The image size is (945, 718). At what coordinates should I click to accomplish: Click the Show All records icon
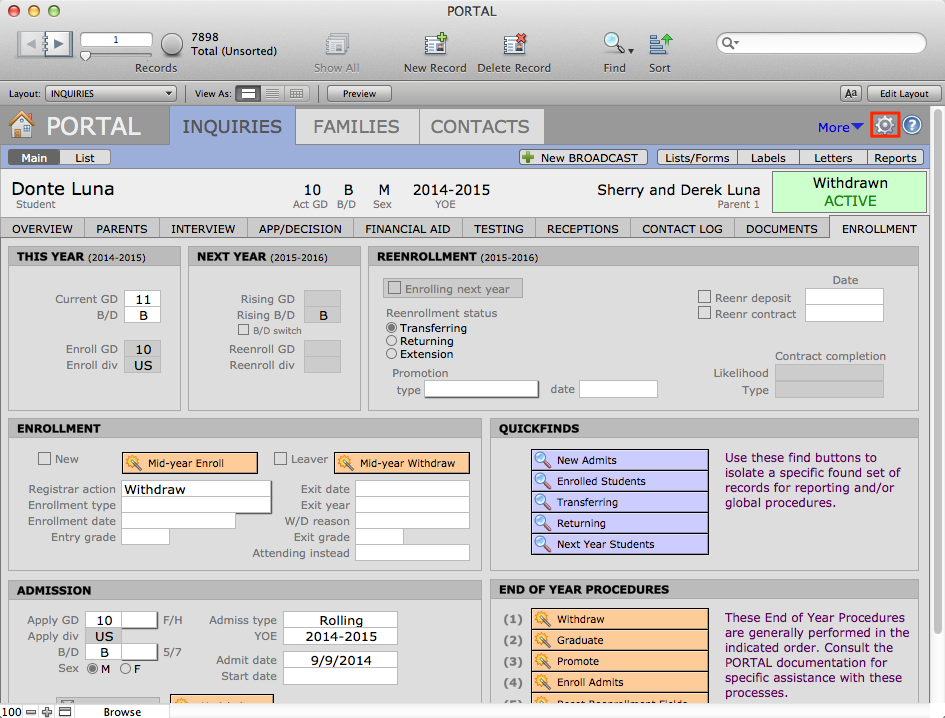(x=337, y=45)
